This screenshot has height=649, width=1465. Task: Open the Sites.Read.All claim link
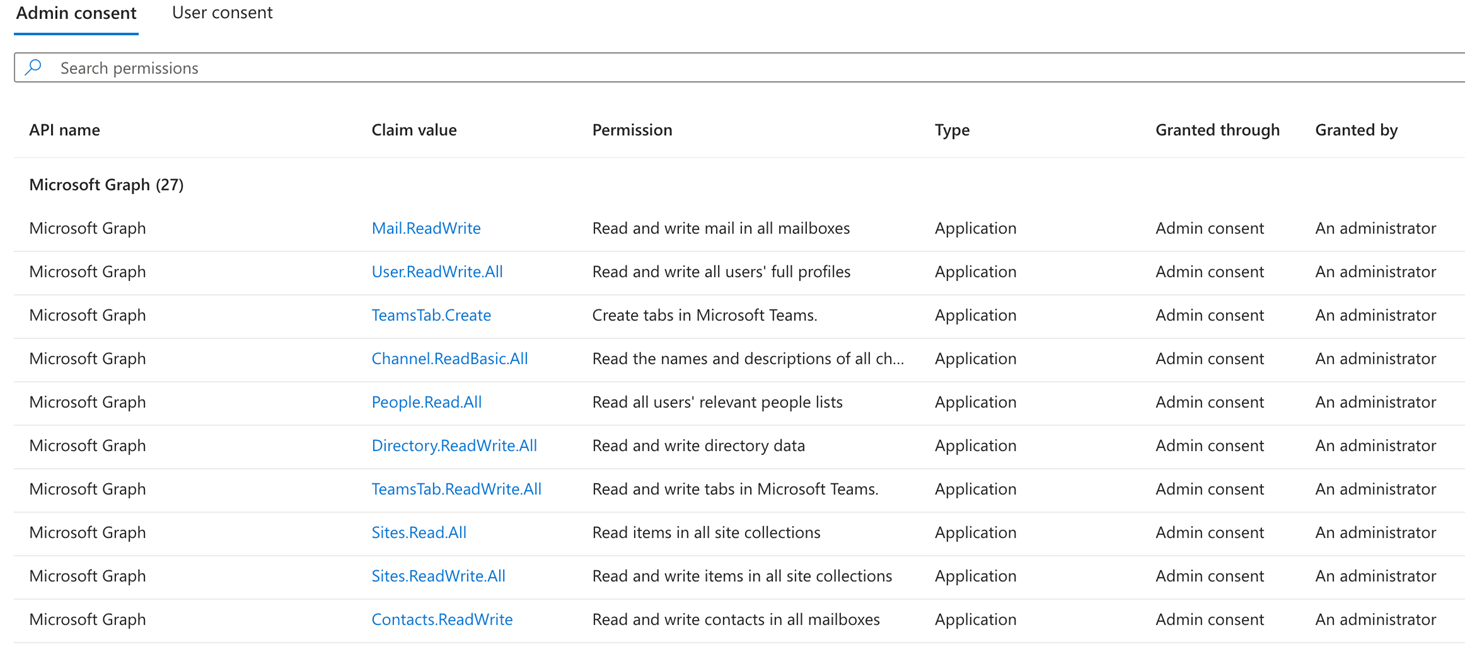click(419, 532)
